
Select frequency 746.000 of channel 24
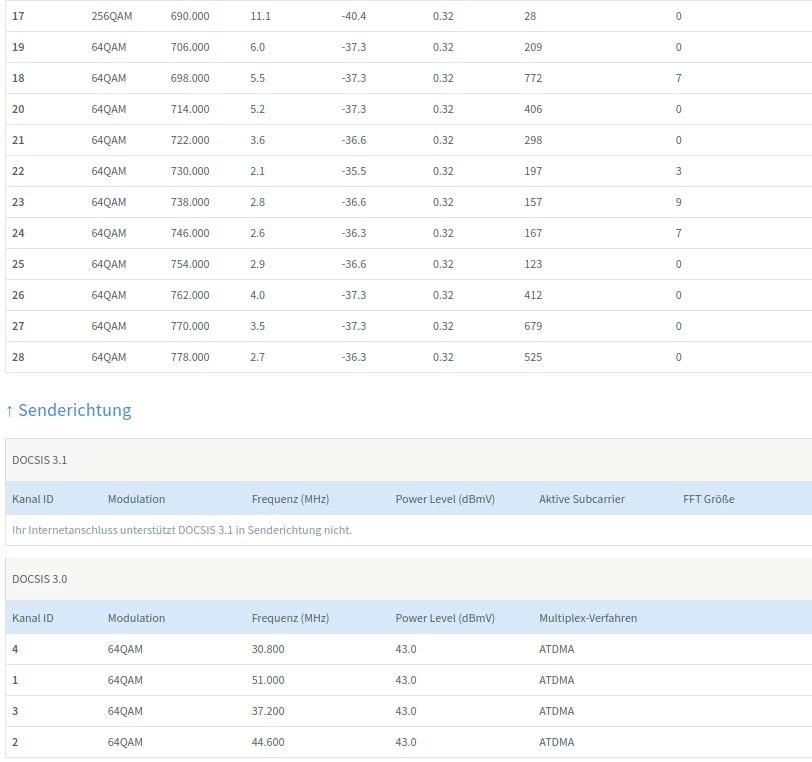[190, 234]
